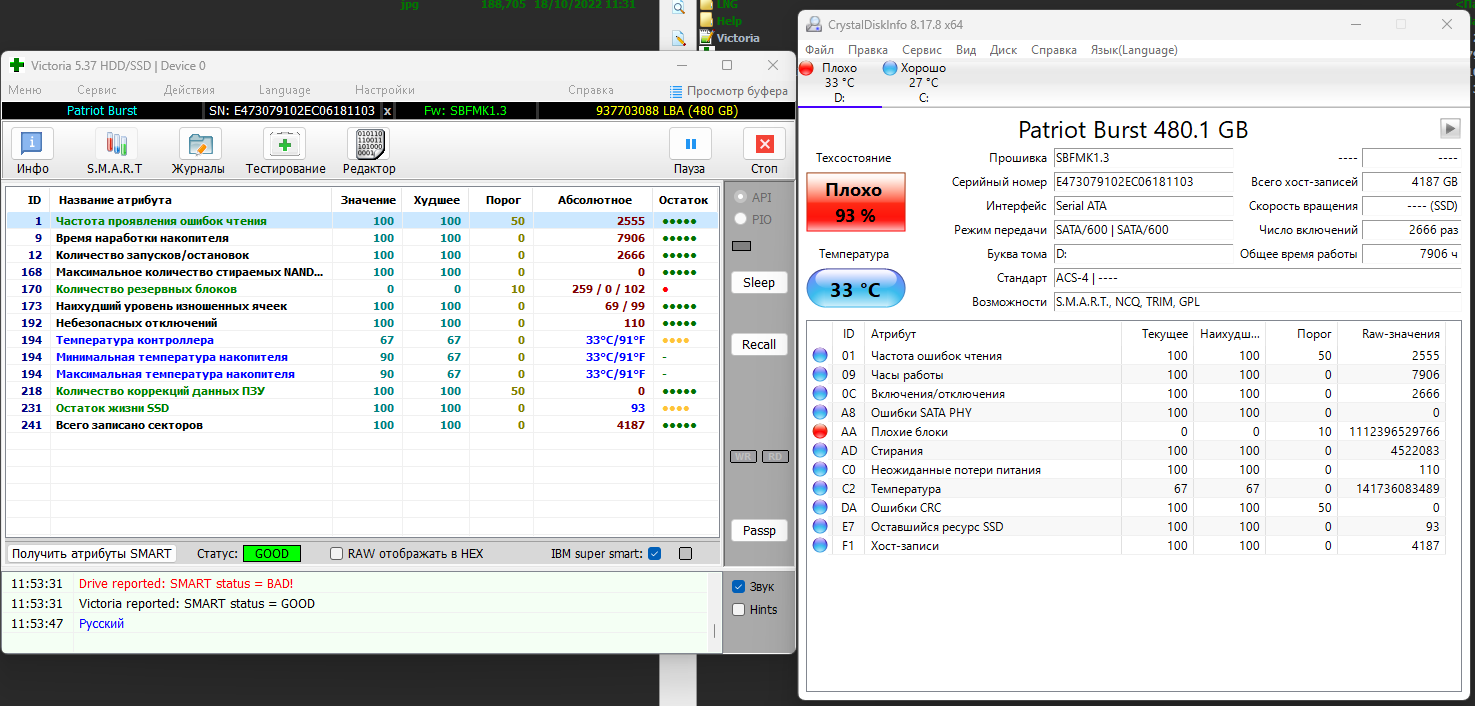Click the Пауза button in Victoria
1475x706 pixels.
point(690,152)
